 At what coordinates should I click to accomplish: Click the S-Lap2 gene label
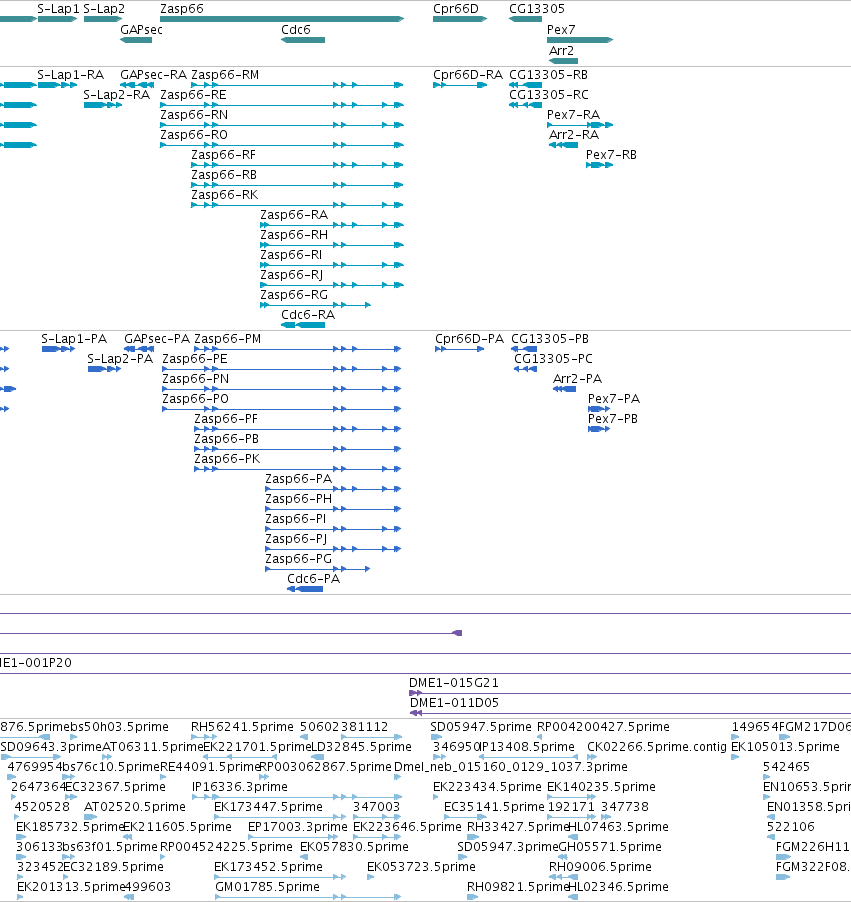[x=104, y=9]
